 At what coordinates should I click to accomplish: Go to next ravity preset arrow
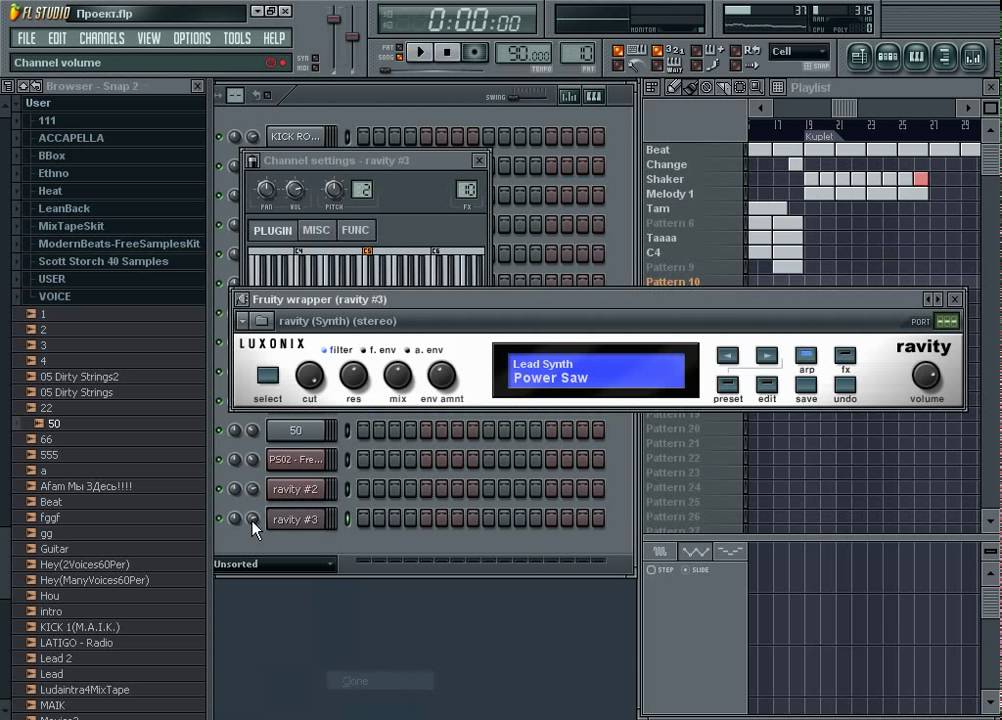[767, 355]
